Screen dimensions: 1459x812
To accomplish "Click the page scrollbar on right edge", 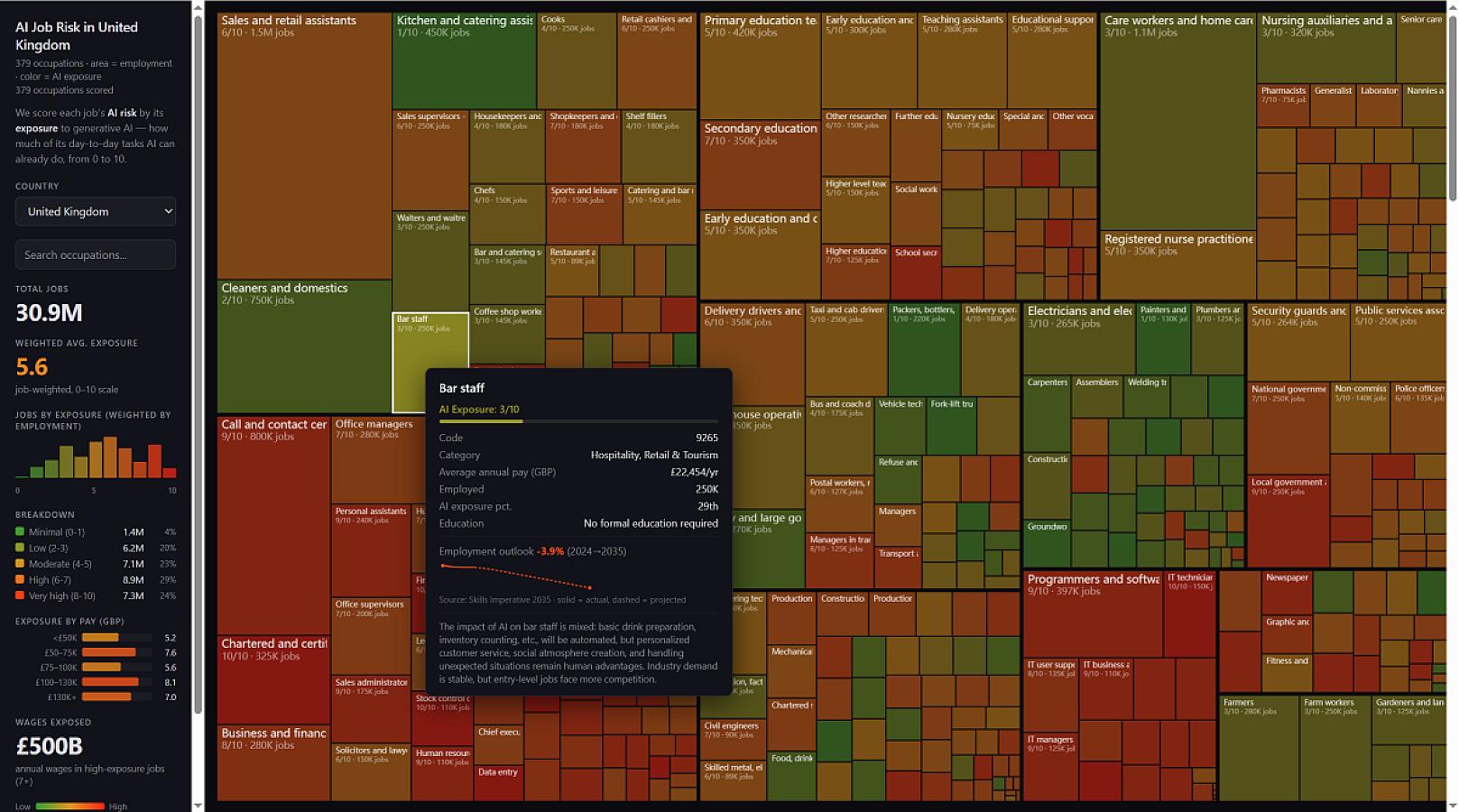I will pyautogui.click(x=1453, y=108).
